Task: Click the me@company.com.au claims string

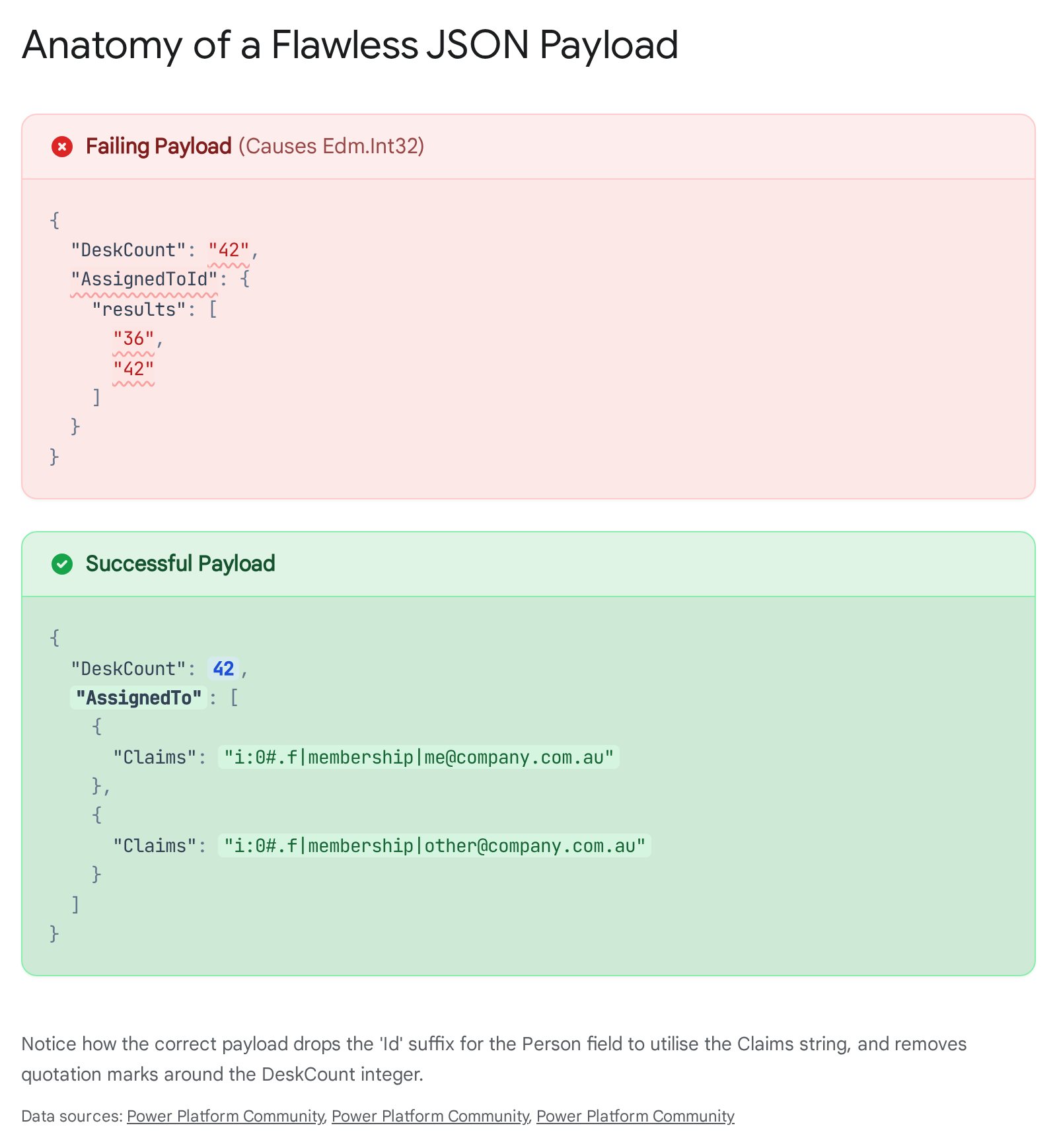Action: point(419,757)
